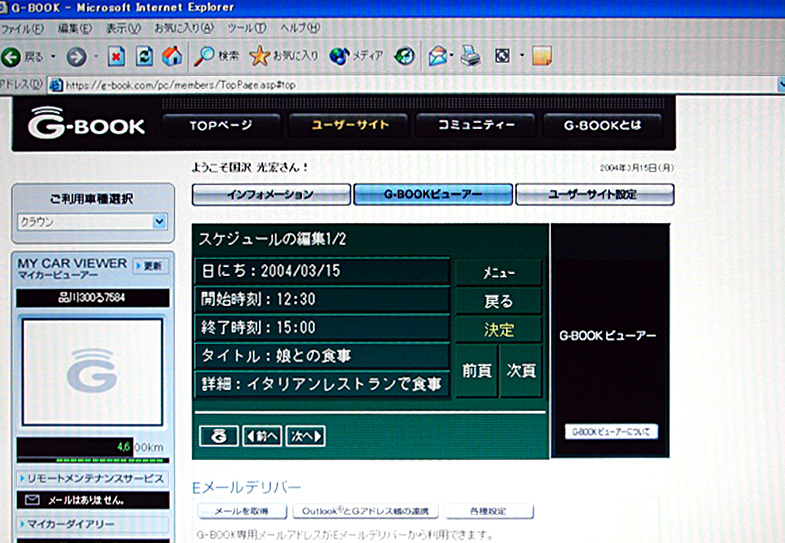The image size is (785, 543).
Task: Select the 詳細: イタリアンレストランで食事 field
Action: [322, 384]
